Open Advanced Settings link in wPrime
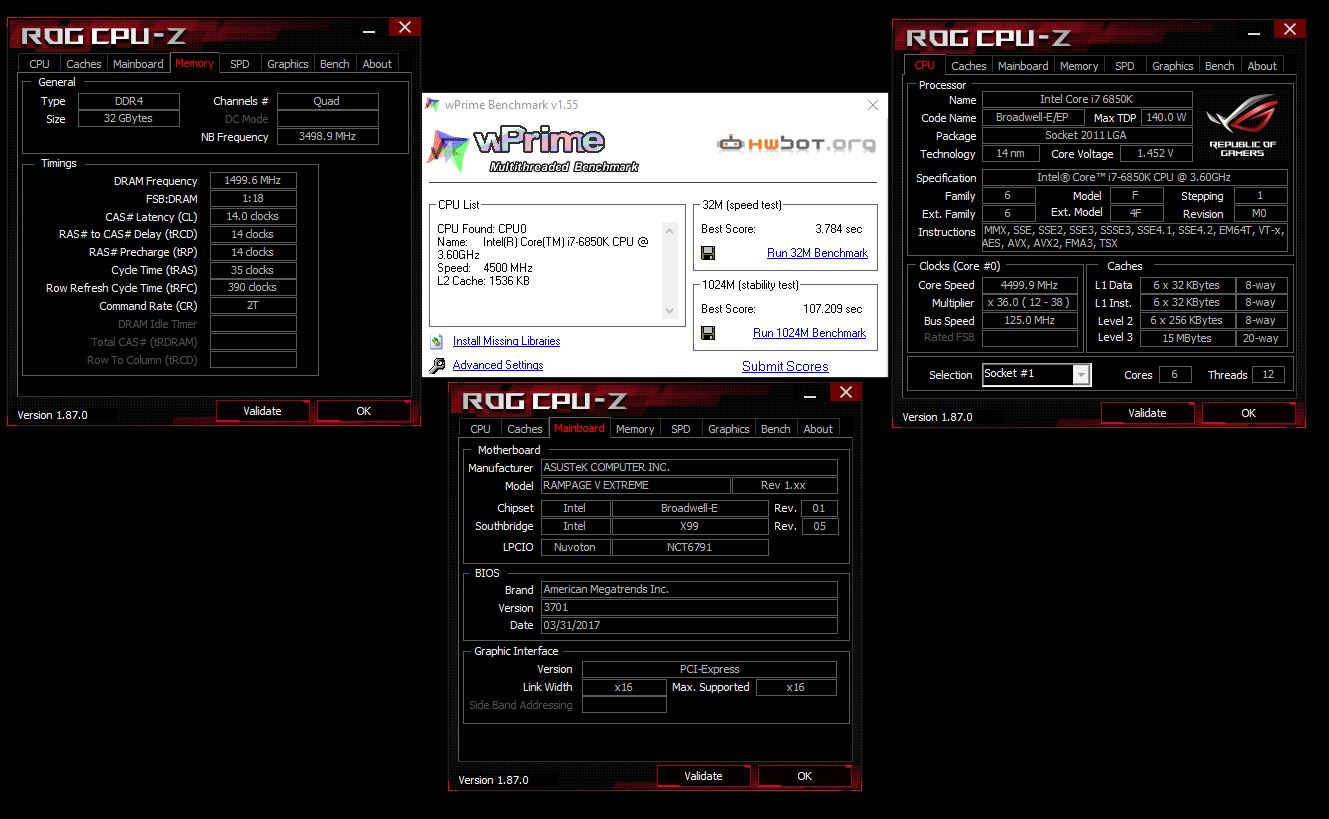 (498, 365)
